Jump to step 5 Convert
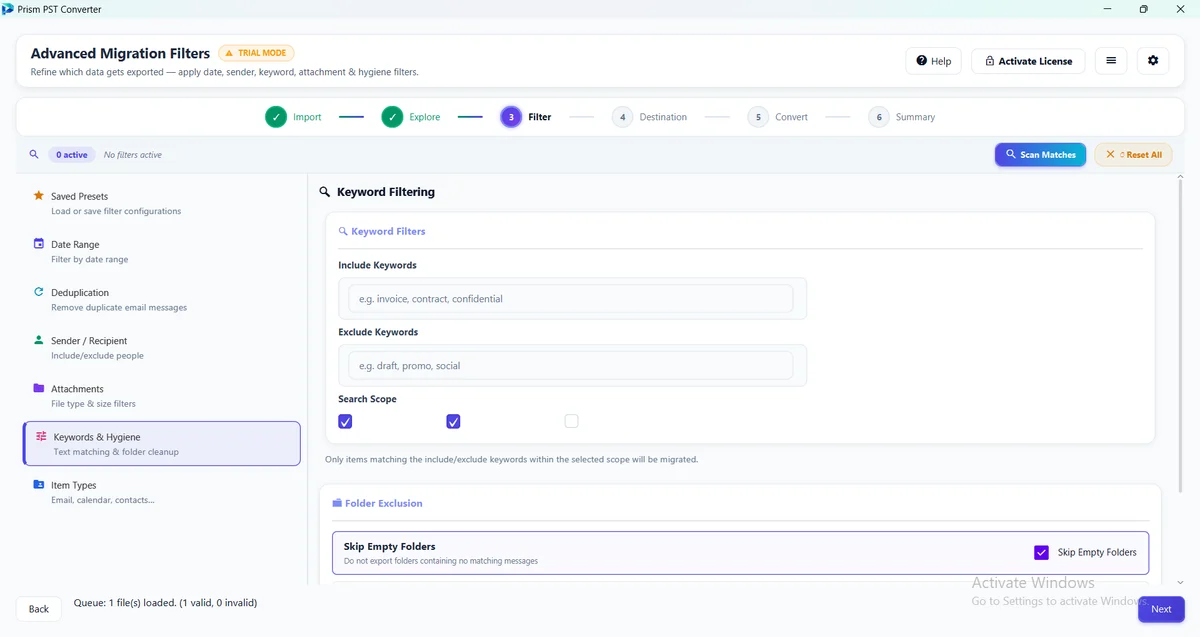The image size is (1200, 637). (x=778, y=117)
